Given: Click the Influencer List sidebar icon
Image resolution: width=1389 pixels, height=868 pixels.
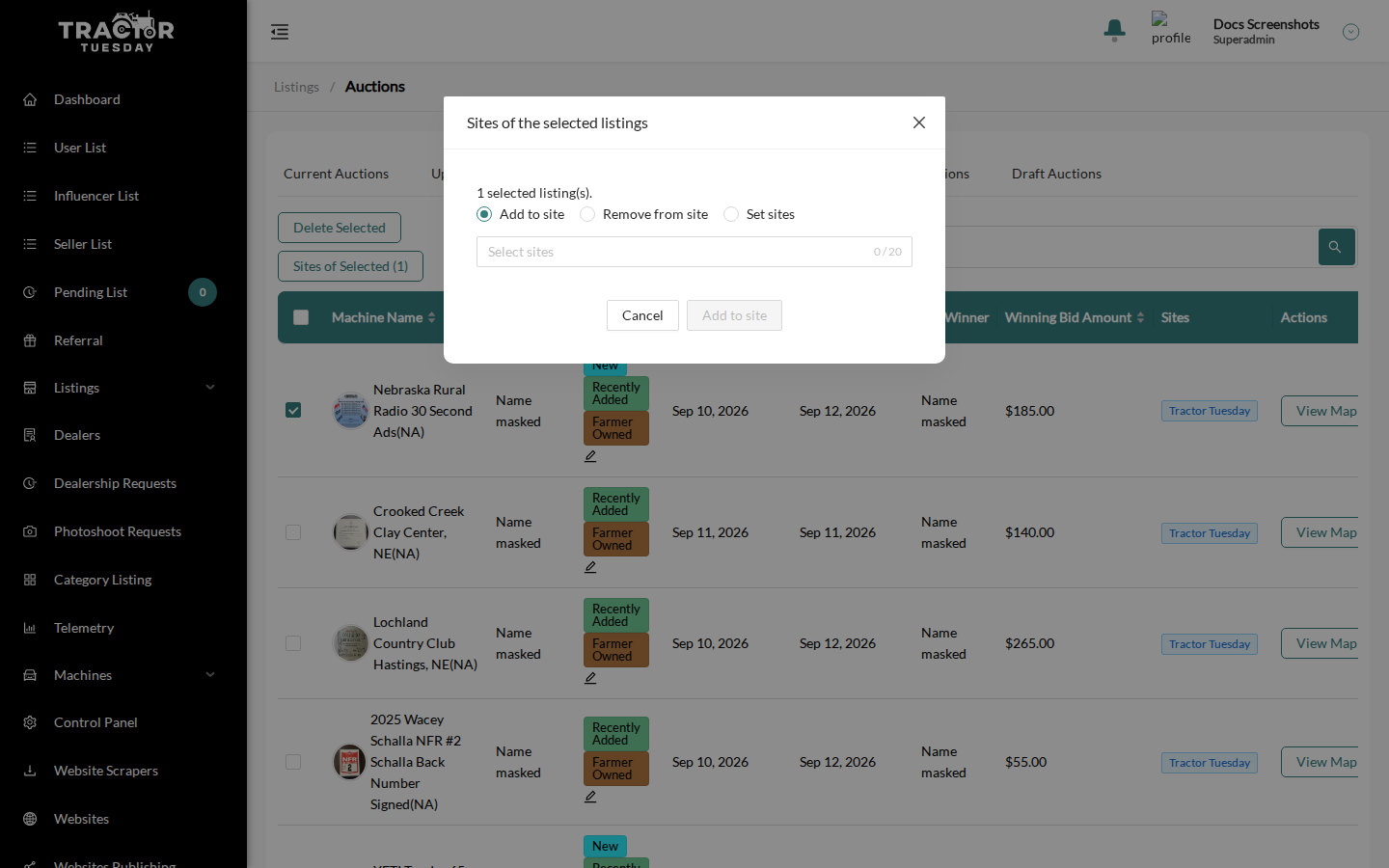Looking at the screenshot, I should coord(30,196).
